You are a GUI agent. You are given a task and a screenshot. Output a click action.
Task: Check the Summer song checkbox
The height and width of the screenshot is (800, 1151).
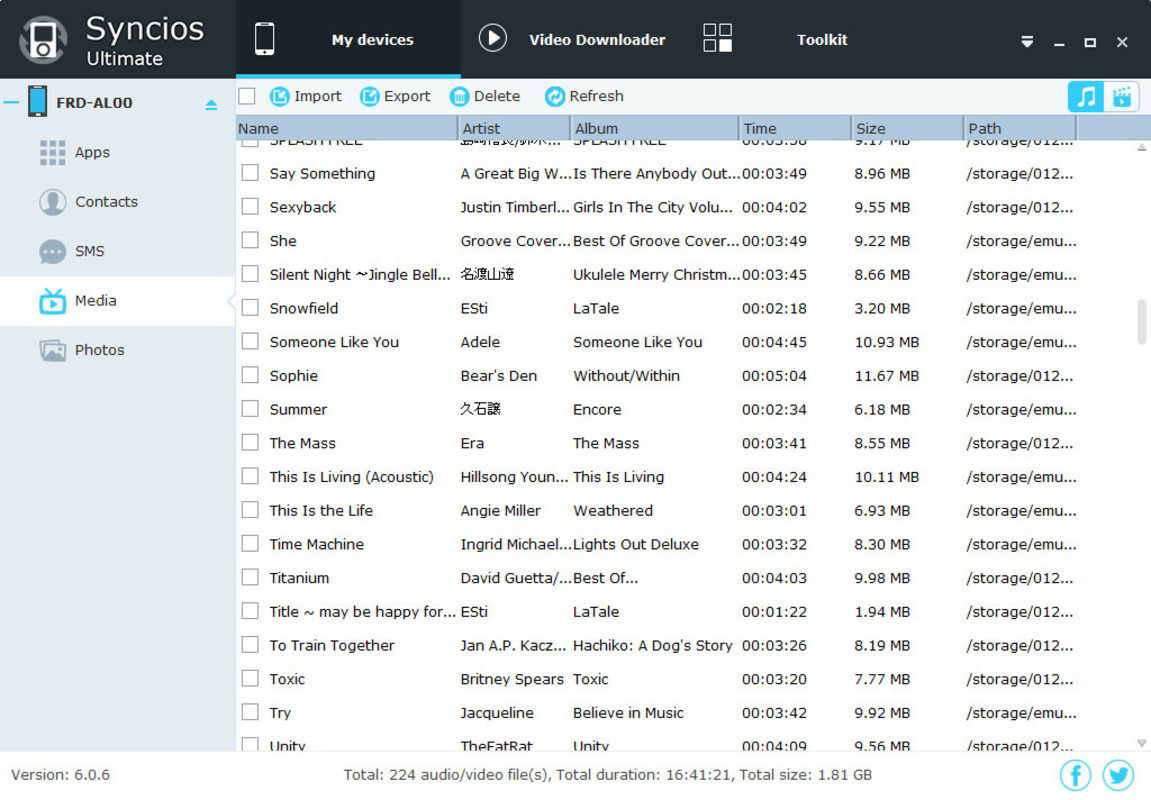click(250, 409)
